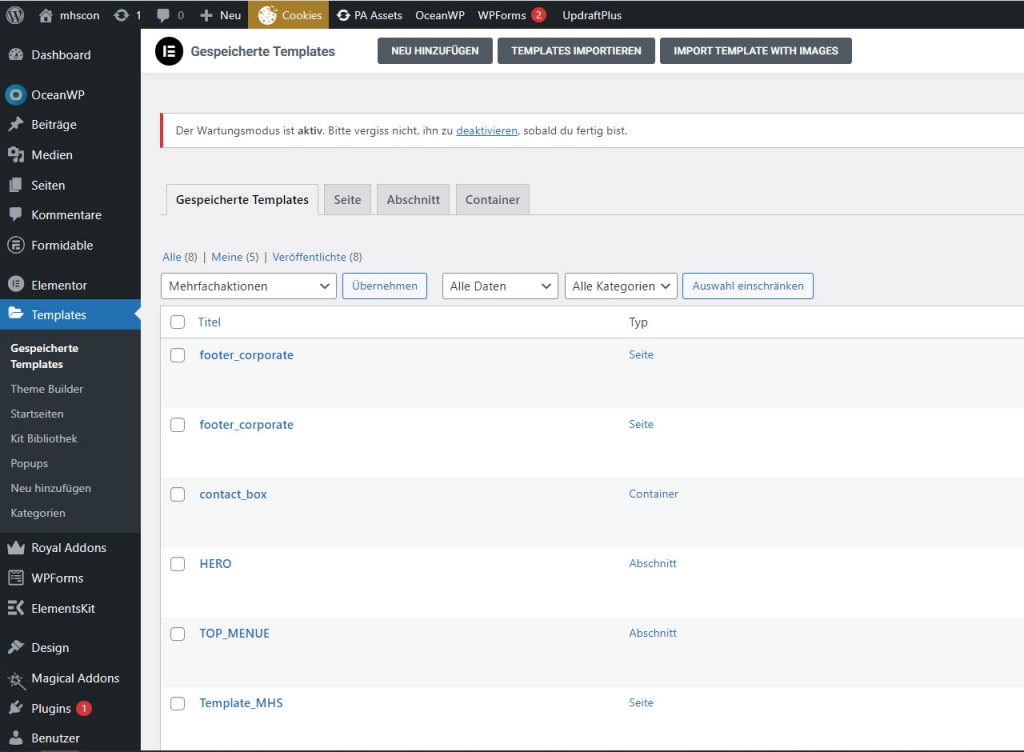Toggle the select-all checkbox beside Titel
This screenshot has width=1024, height=752.
178,322
